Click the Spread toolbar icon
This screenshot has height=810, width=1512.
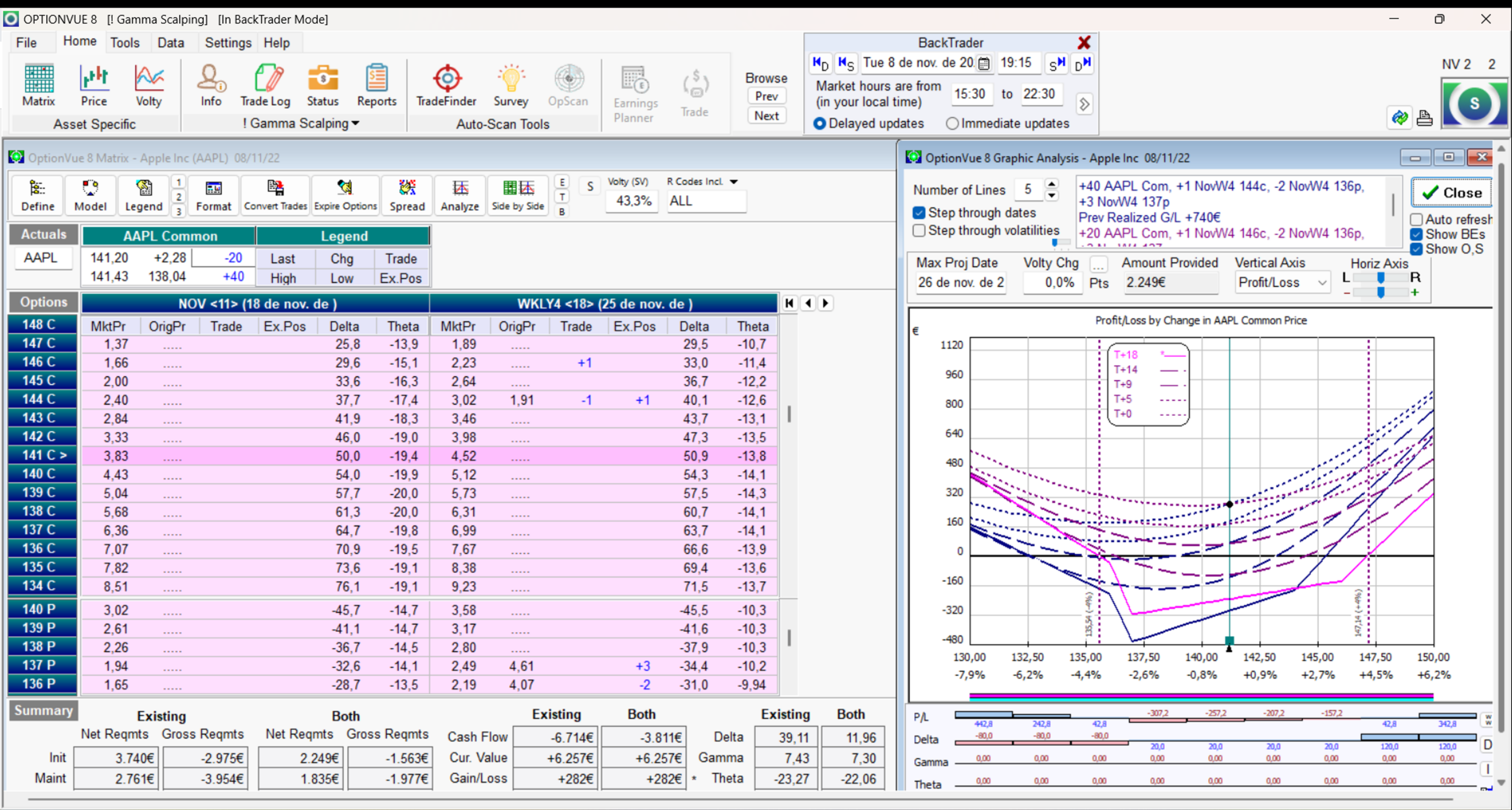click(x=407, y=195)
